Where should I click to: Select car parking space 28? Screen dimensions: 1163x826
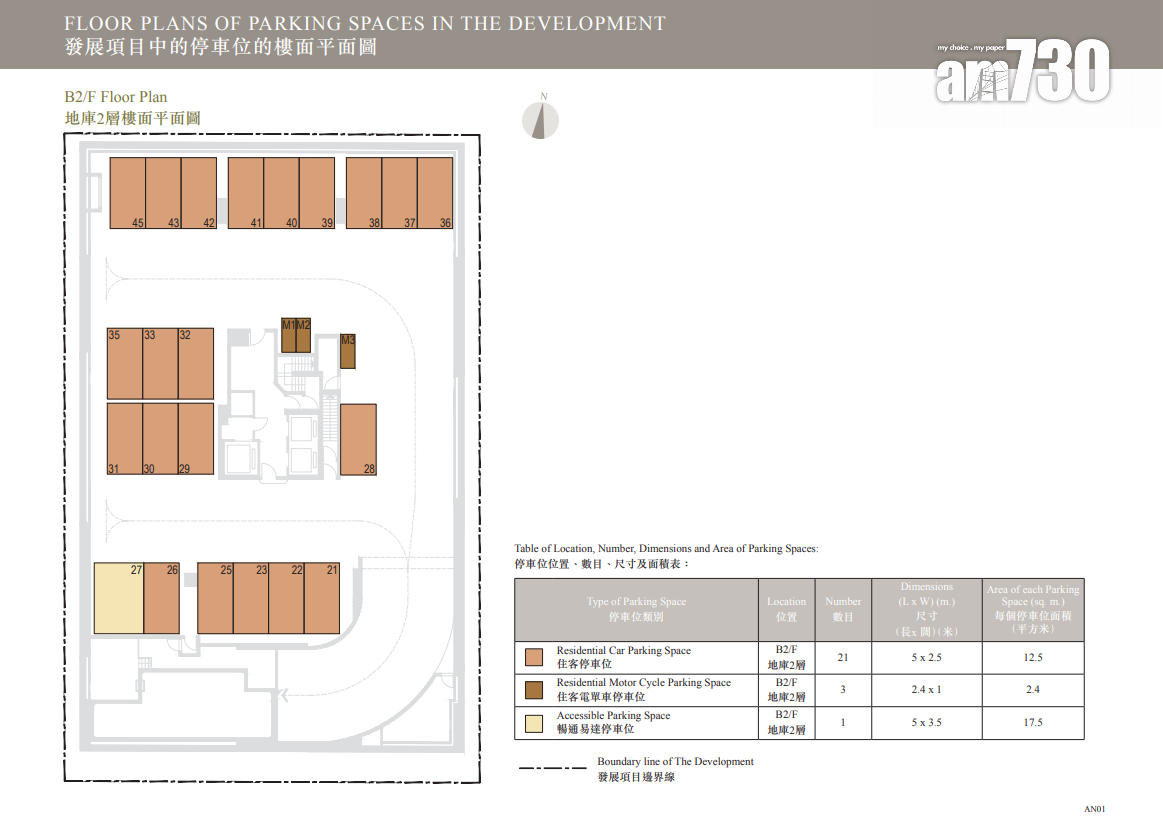click(x=358, y=439)
